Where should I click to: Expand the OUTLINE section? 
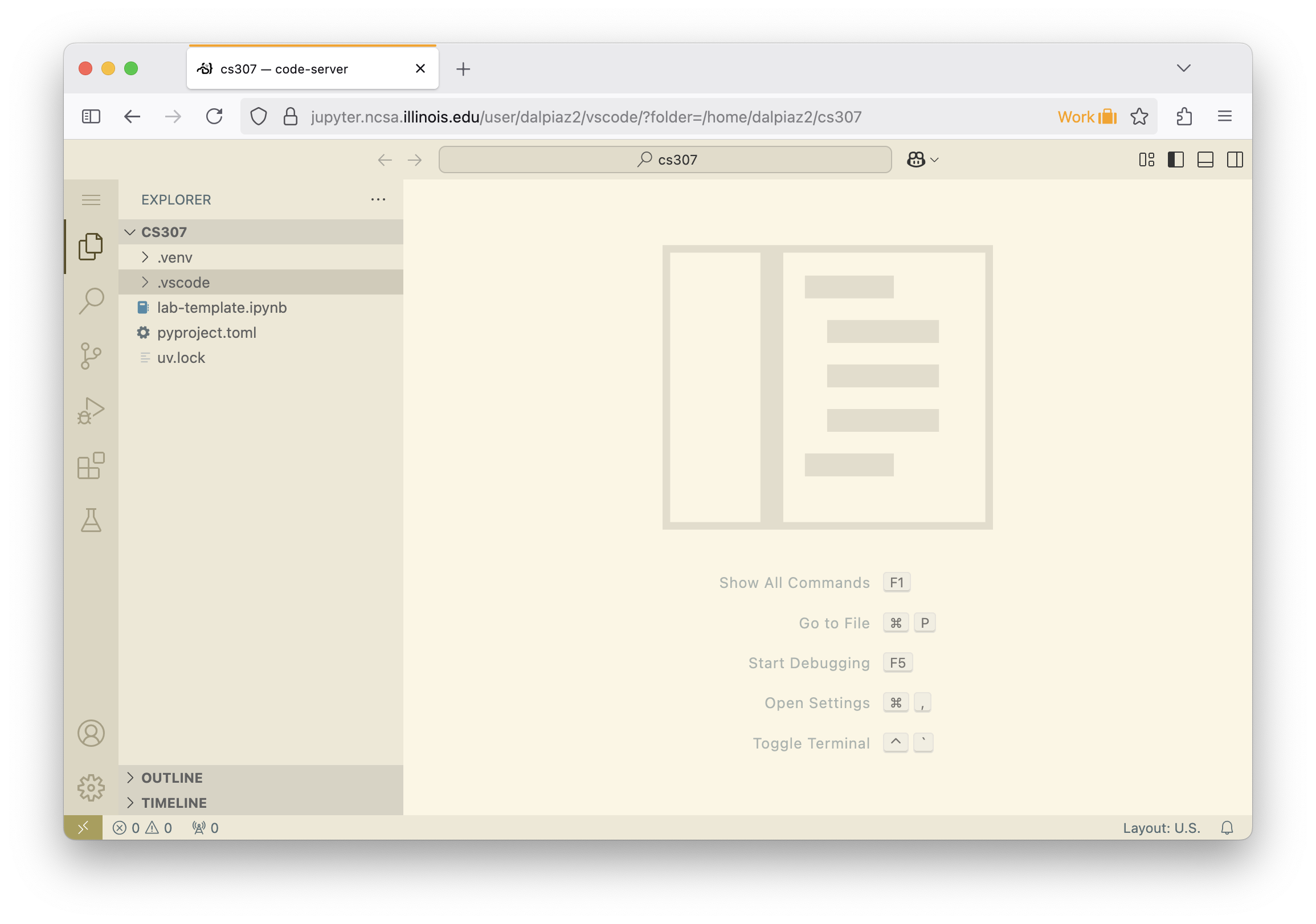(172, 778)
